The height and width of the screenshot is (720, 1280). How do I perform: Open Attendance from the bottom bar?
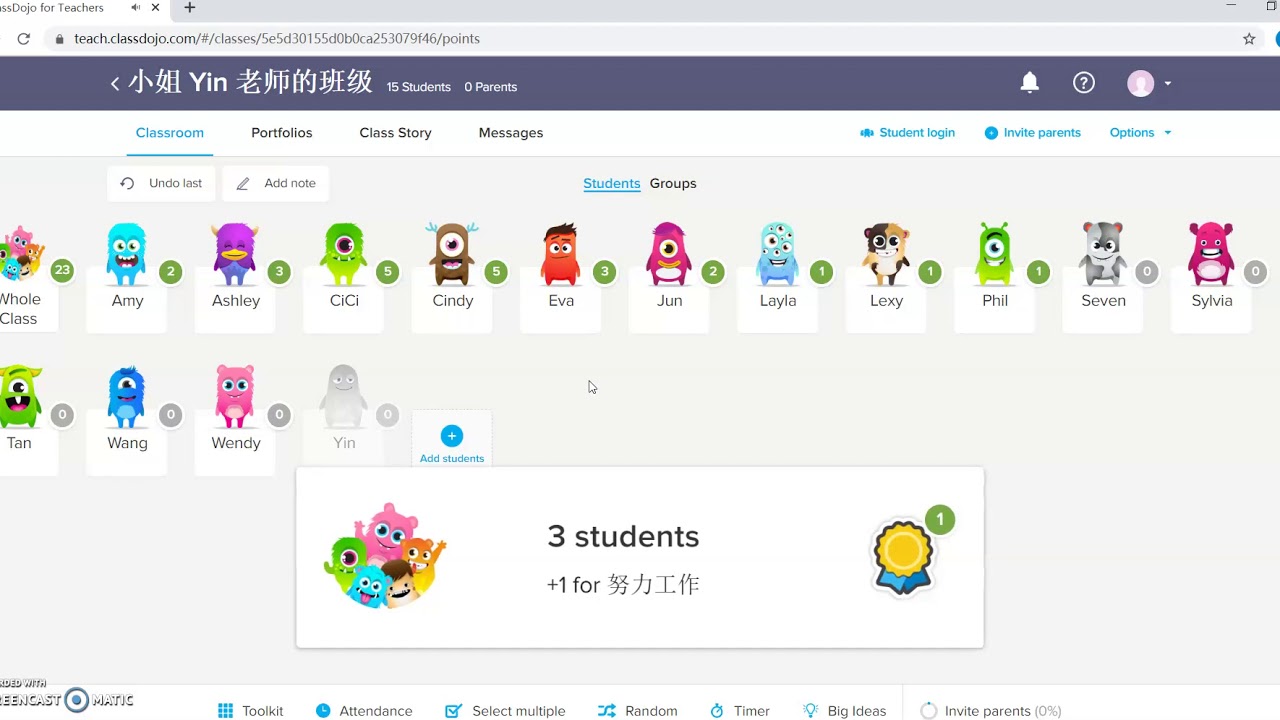[364, 711]
